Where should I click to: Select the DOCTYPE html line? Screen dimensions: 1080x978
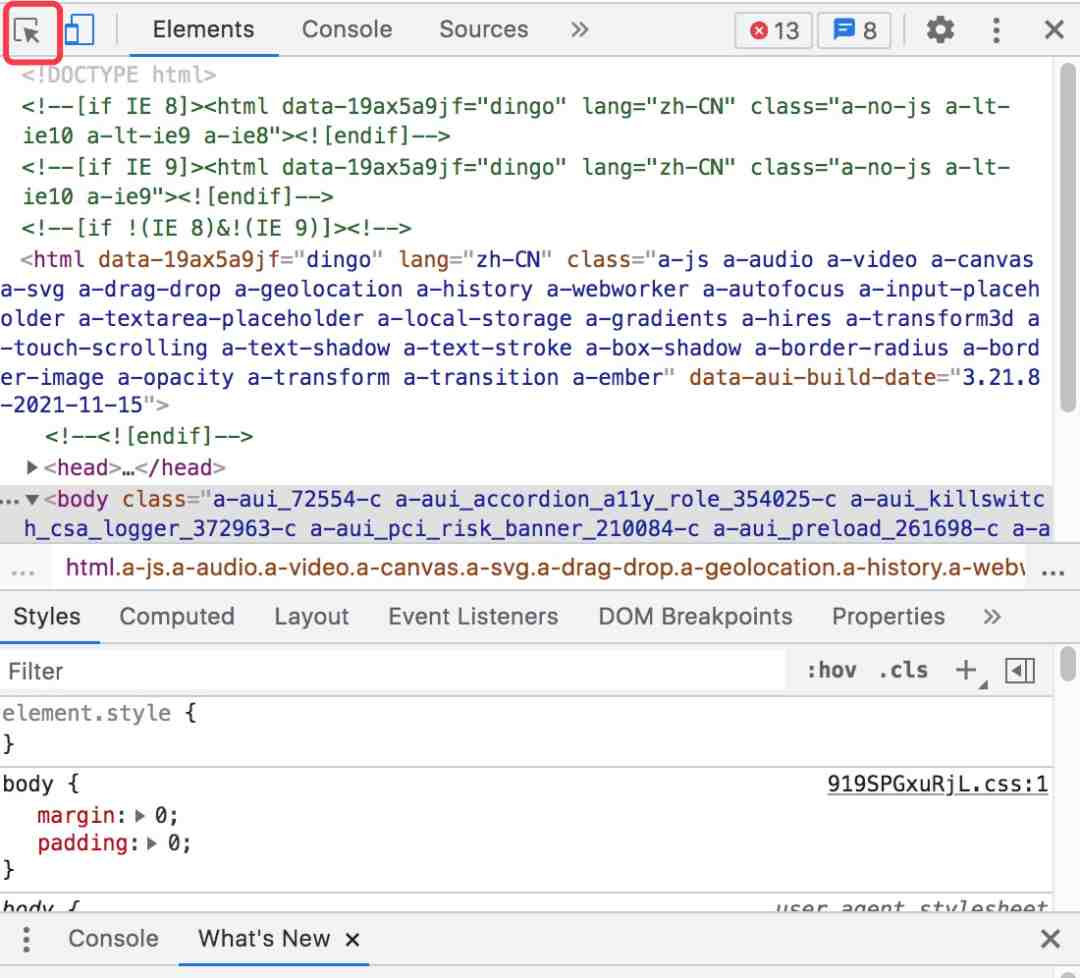118,74
